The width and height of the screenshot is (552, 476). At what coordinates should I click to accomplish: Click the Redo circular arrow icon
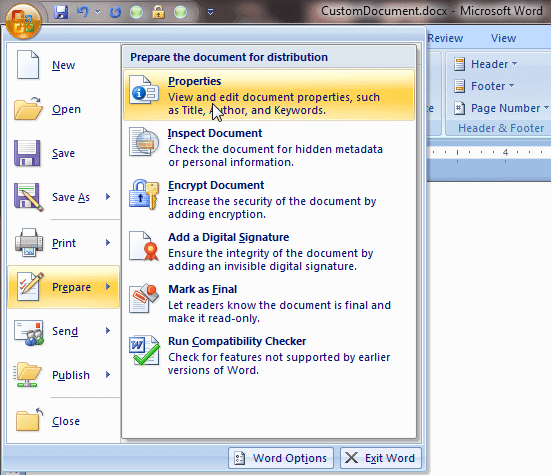click(x=115, y=12)
